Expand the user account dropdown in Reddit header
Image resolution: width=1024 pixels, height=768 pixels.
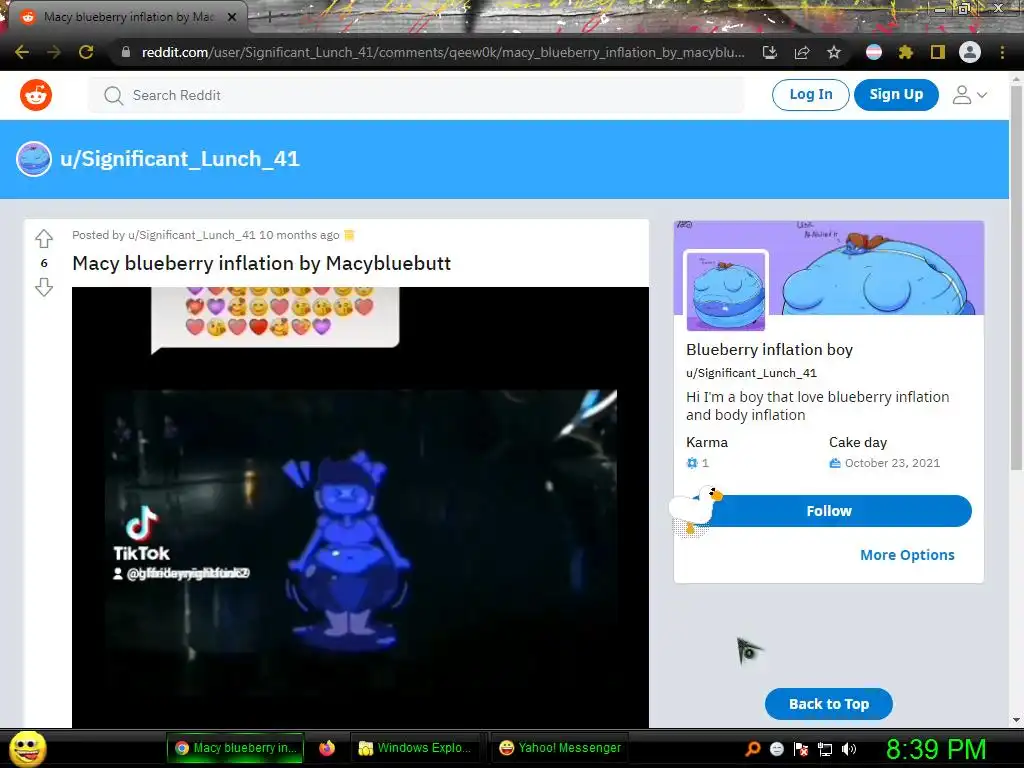970,95
